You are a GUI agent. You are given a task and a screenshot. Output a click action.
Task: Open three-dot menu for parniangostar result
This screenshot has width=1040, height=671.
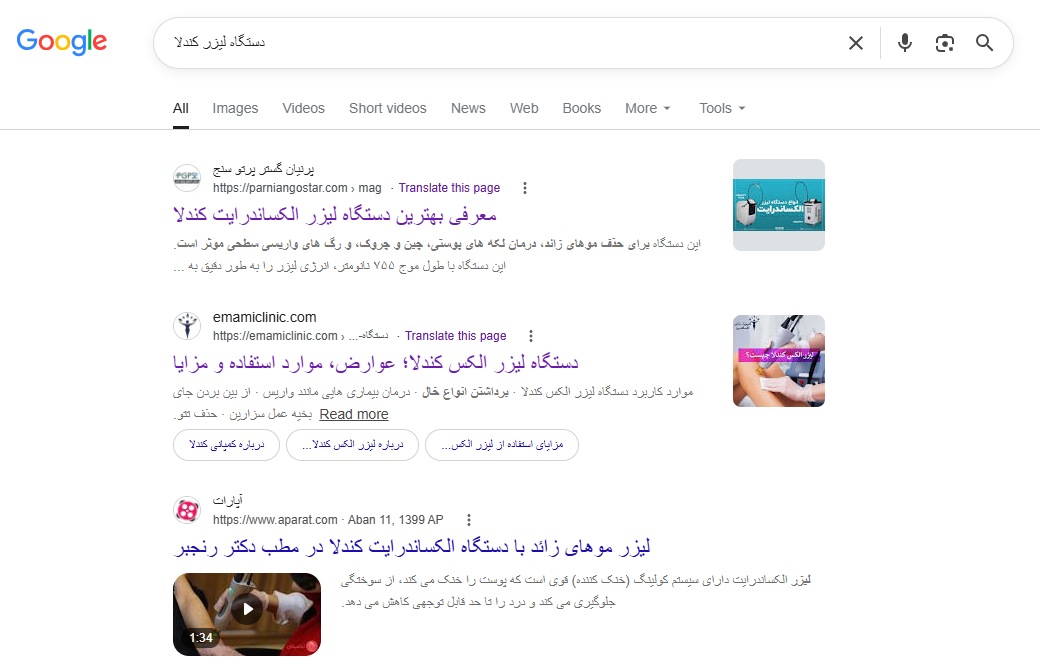(x=525, y=188)
